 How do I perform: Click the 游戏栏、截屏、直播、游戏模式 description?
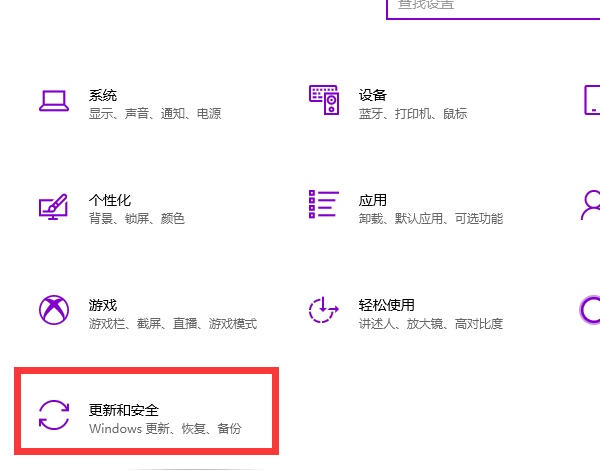tap(173, 324)
